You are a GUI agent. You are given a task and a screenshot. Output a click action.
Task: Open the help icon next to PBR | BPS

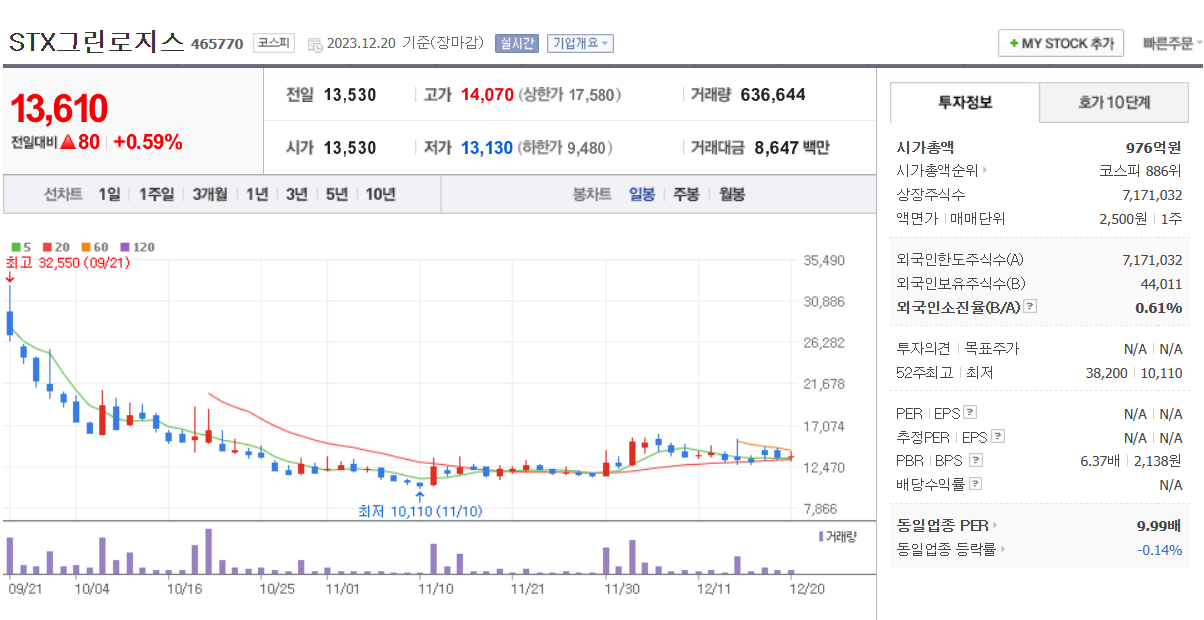(976, 460)
